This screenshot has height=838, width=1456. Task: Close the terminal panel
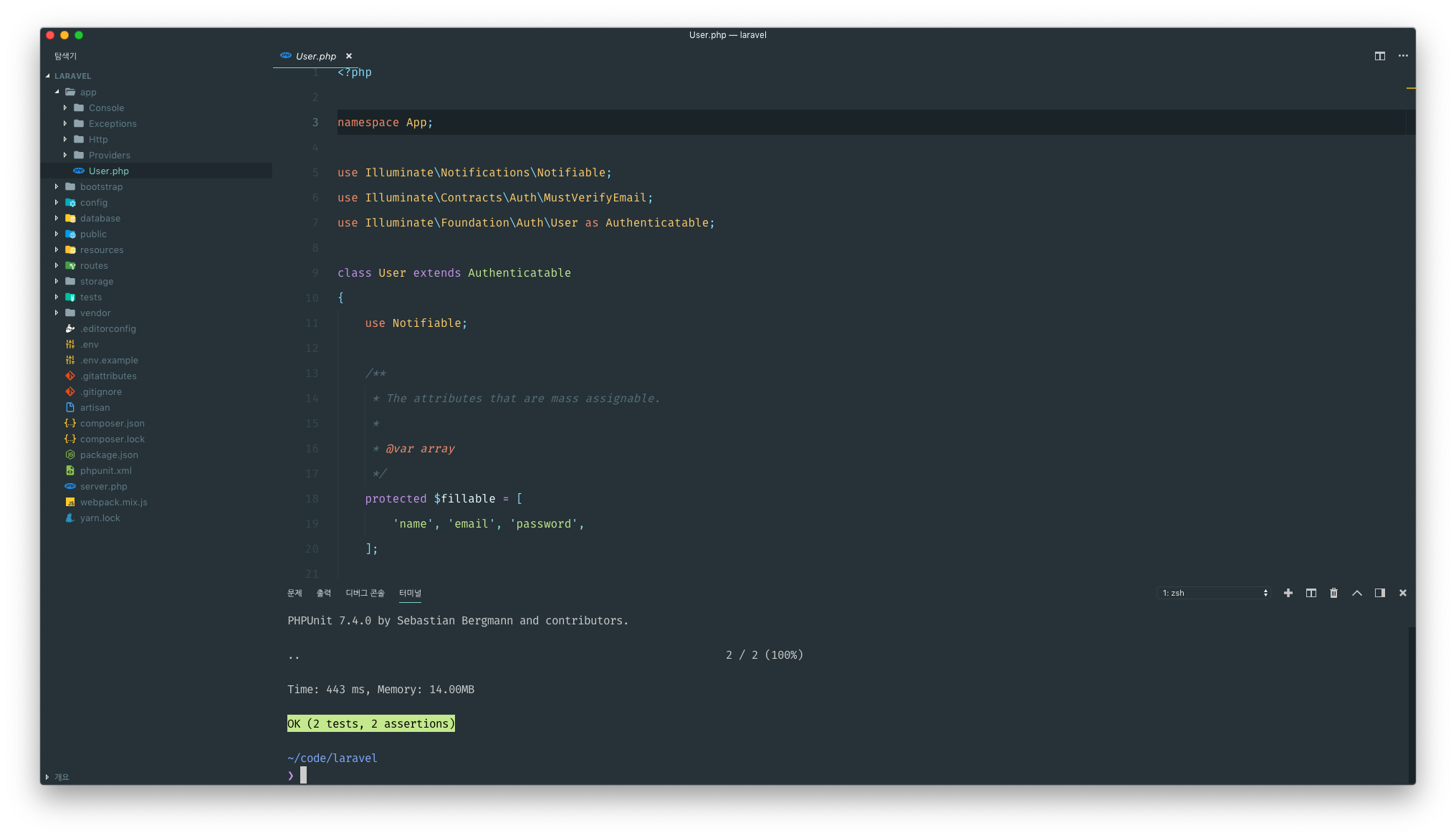(x=1402, y=593)
